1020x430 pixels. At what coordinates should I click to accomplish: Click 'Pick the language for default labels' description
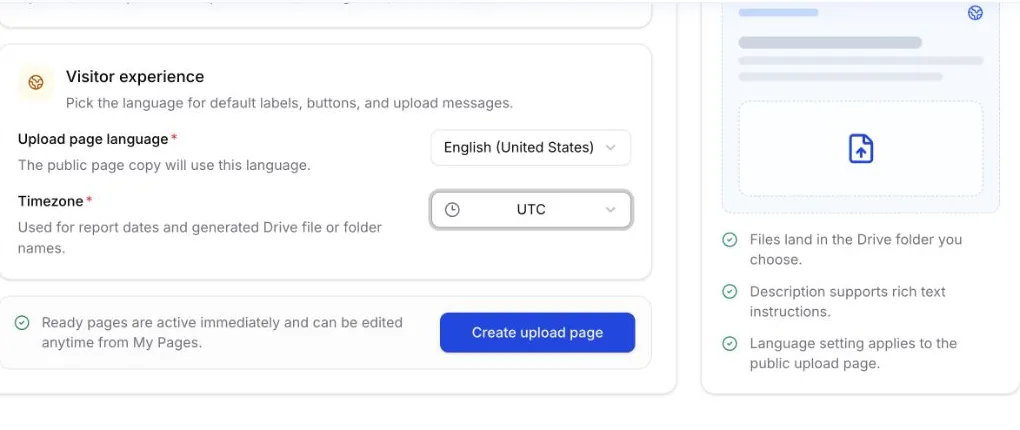289,103
